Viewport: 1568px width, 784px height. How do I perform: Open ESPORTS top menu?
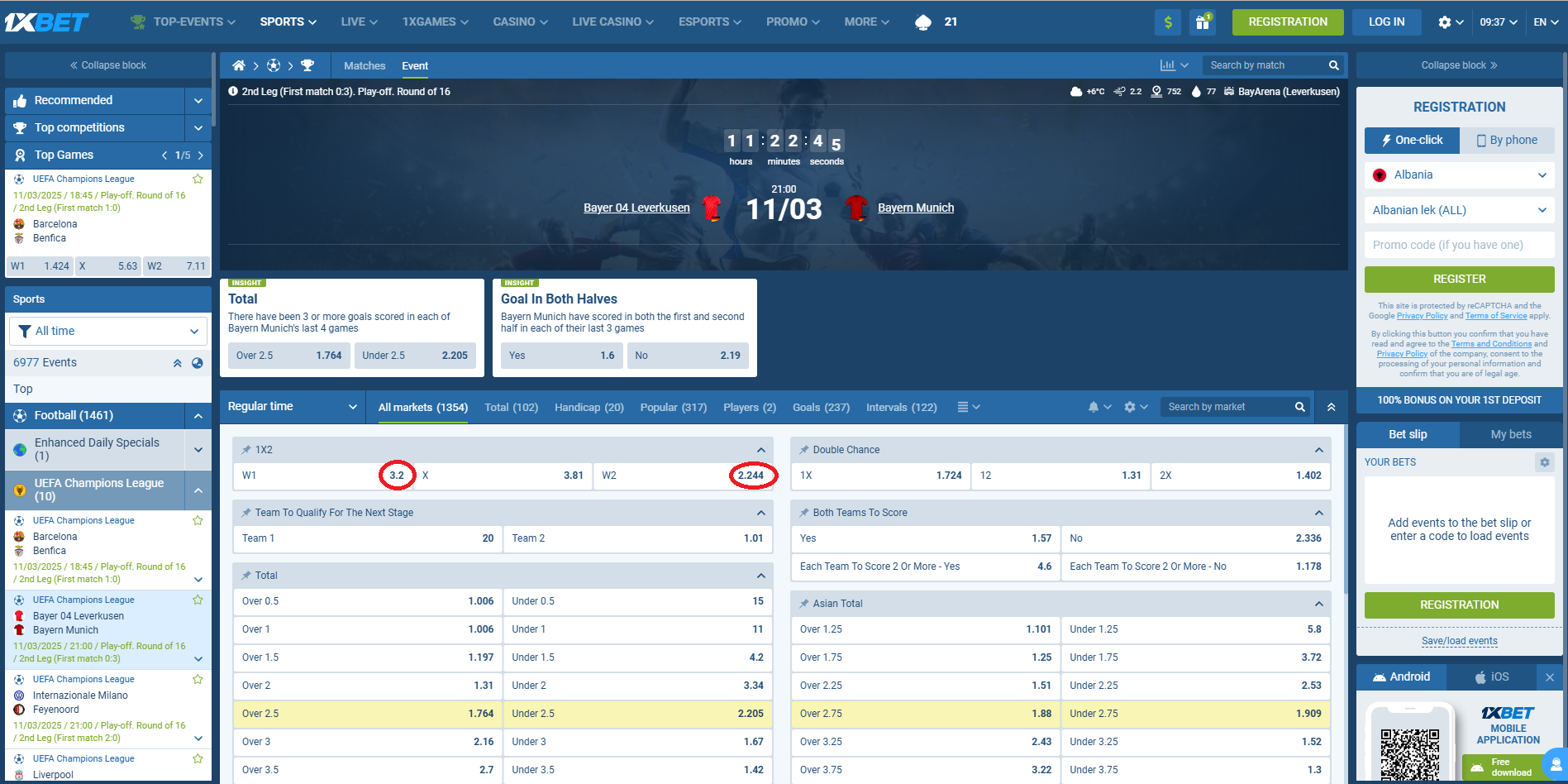pyautogui.click(x=709, y=22)
